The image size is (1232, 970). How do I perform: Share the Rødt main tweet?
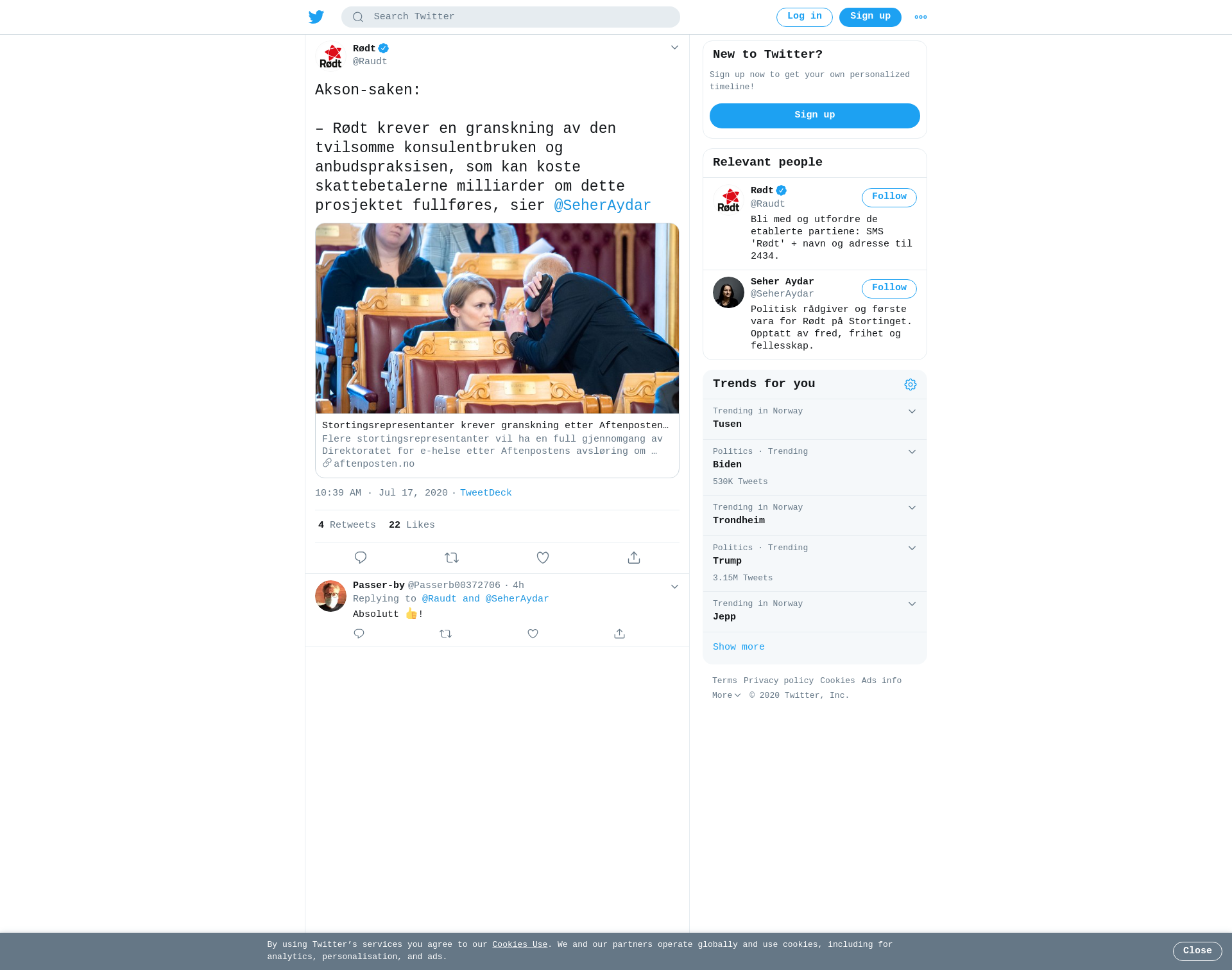634,558
